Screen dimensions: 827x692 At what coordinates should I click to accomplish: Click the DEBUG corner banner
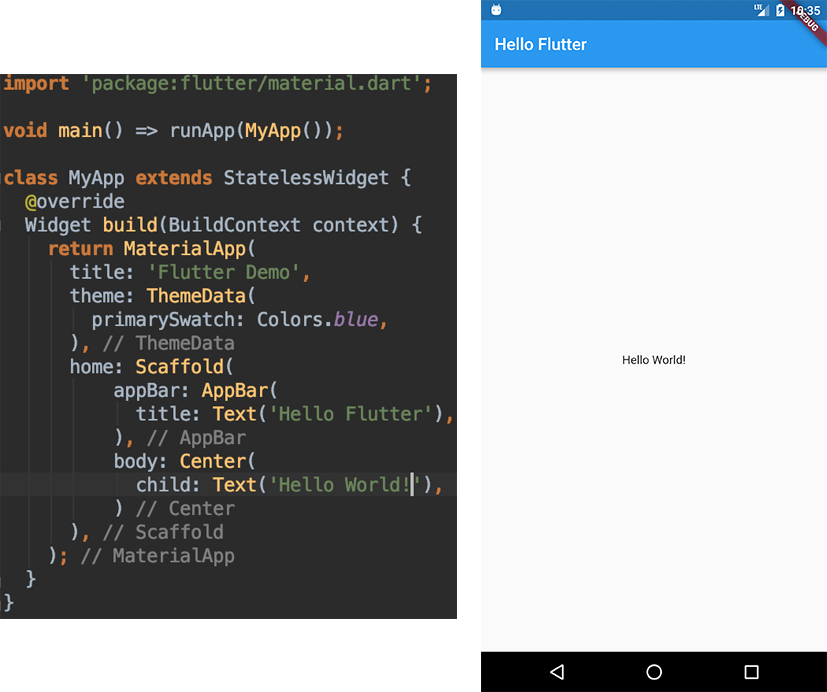[807, 20]
